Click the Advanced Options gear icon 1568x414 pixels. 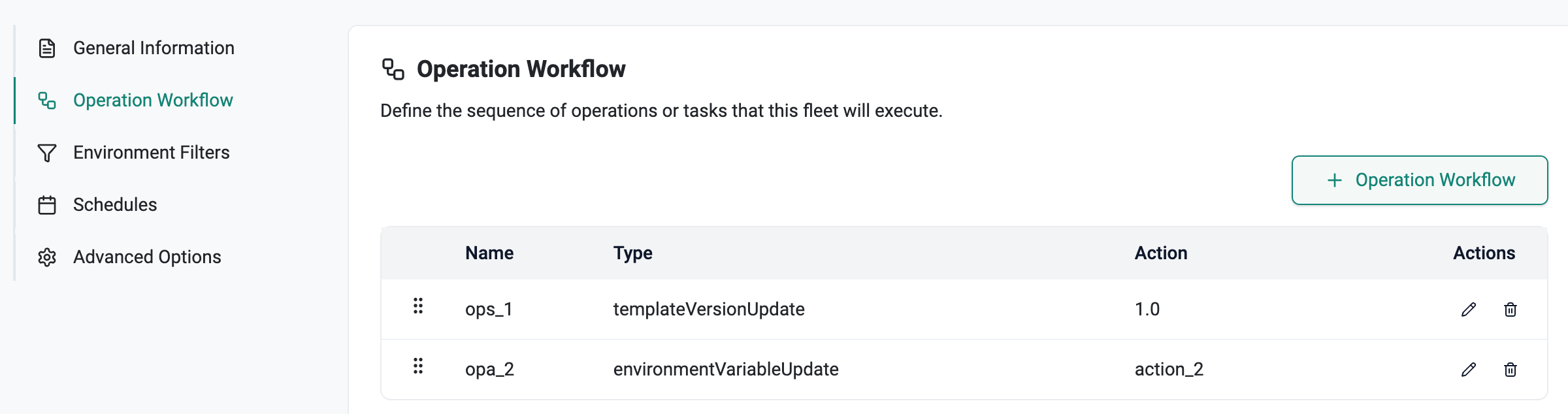[47, 257]
